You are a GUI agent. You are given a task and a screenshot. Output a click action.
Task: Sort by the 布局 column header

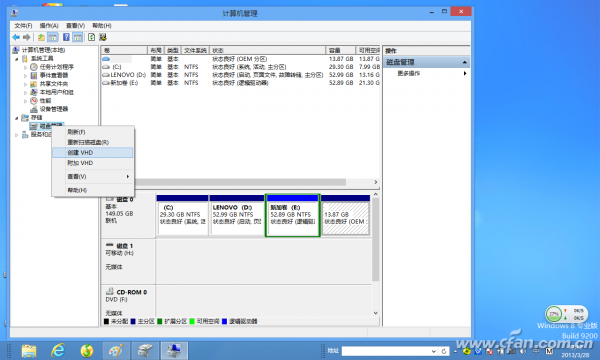point(156,50)
